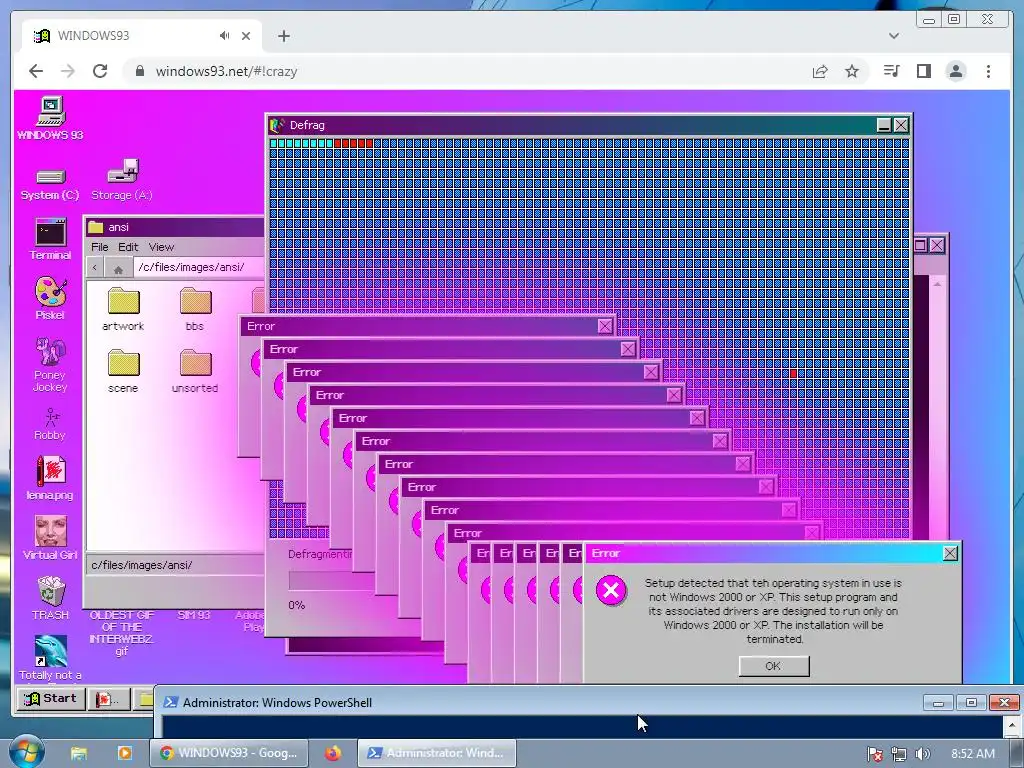Open Firefox from the Windows taskbar

click(x=333, y=753)
